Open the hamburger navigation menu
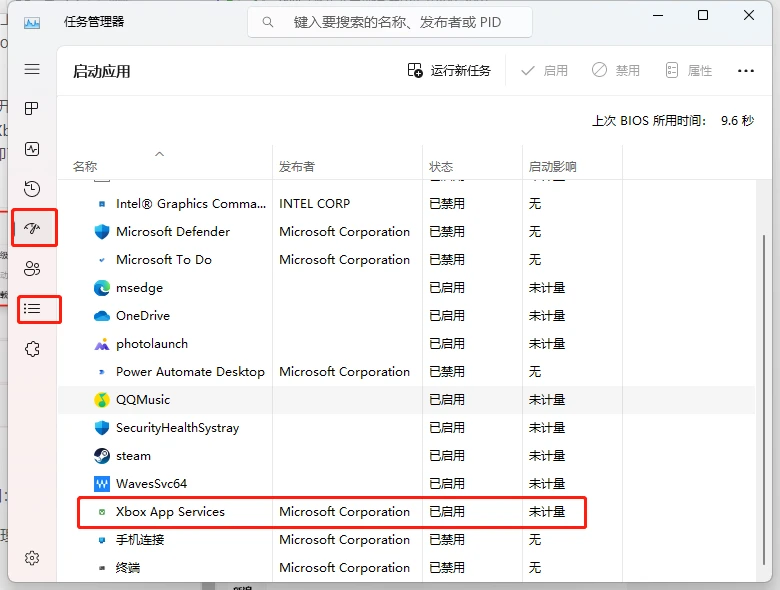This screenshot has height=590, width=780. pyautogui.click(x=32, y=69)
